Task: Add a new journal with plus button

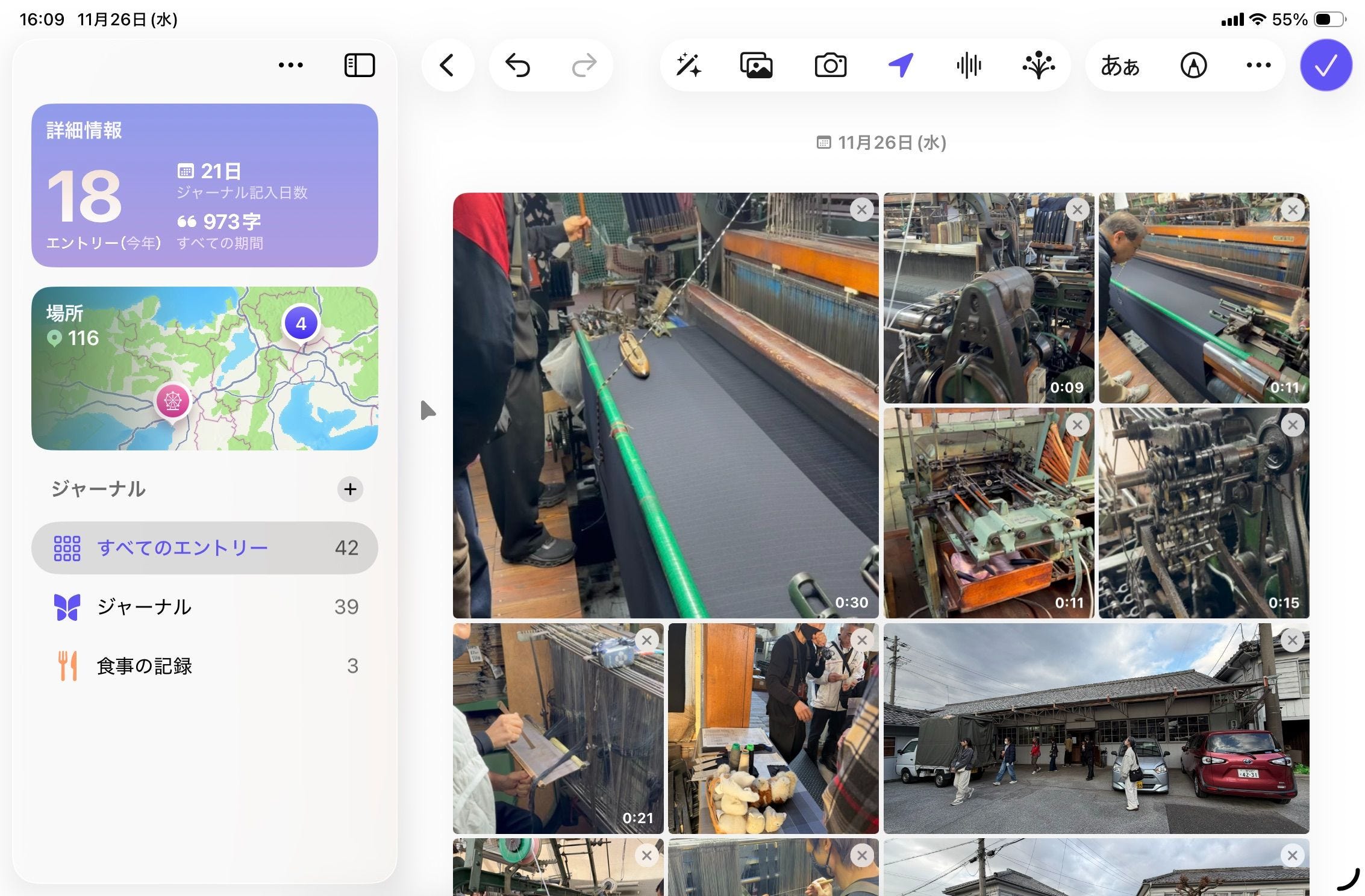Action: tap(350, 489)
